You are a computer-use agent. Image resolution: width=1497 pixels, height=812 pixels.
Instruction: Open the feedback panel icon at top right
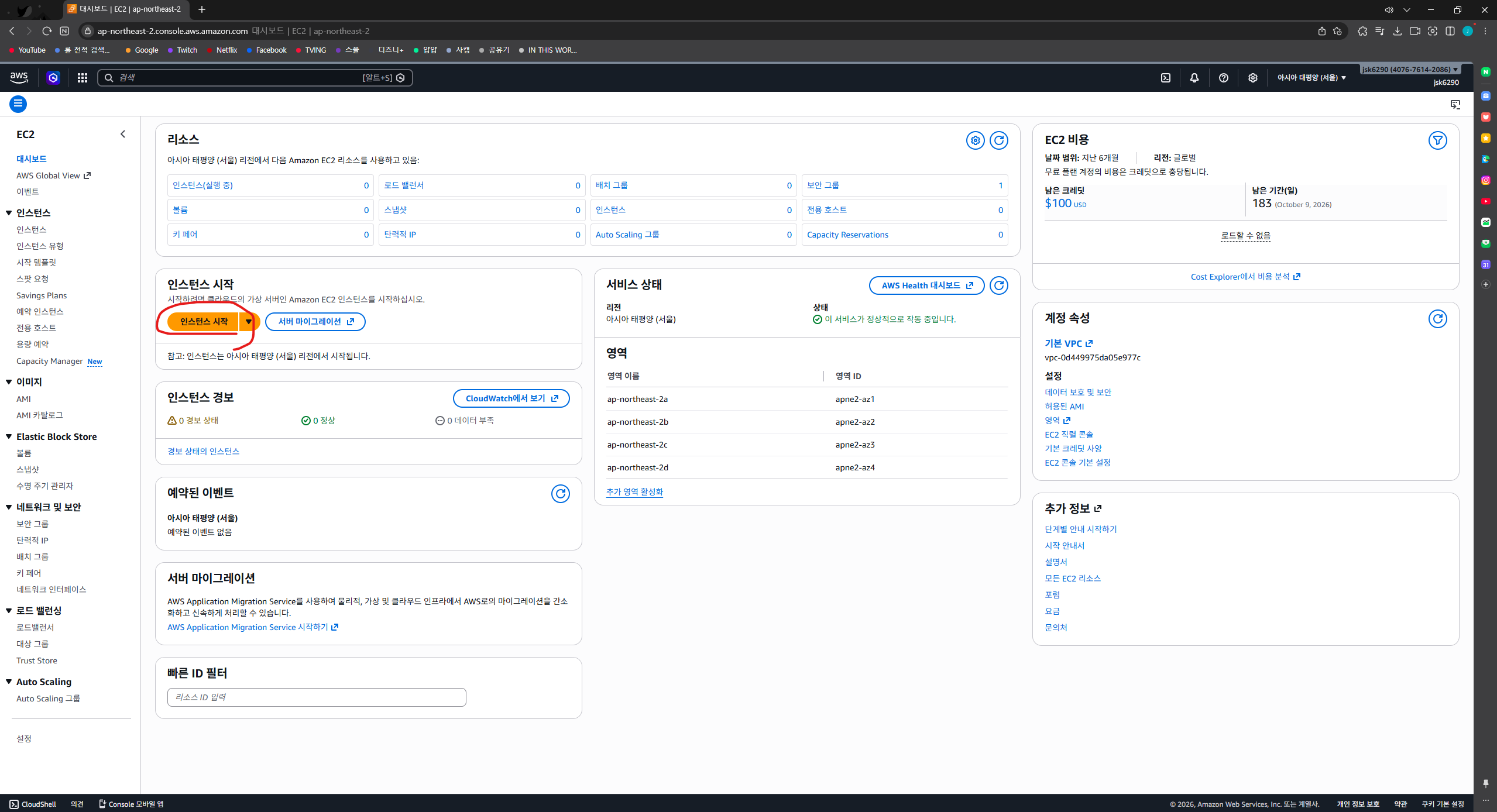tap(1455, 105)
